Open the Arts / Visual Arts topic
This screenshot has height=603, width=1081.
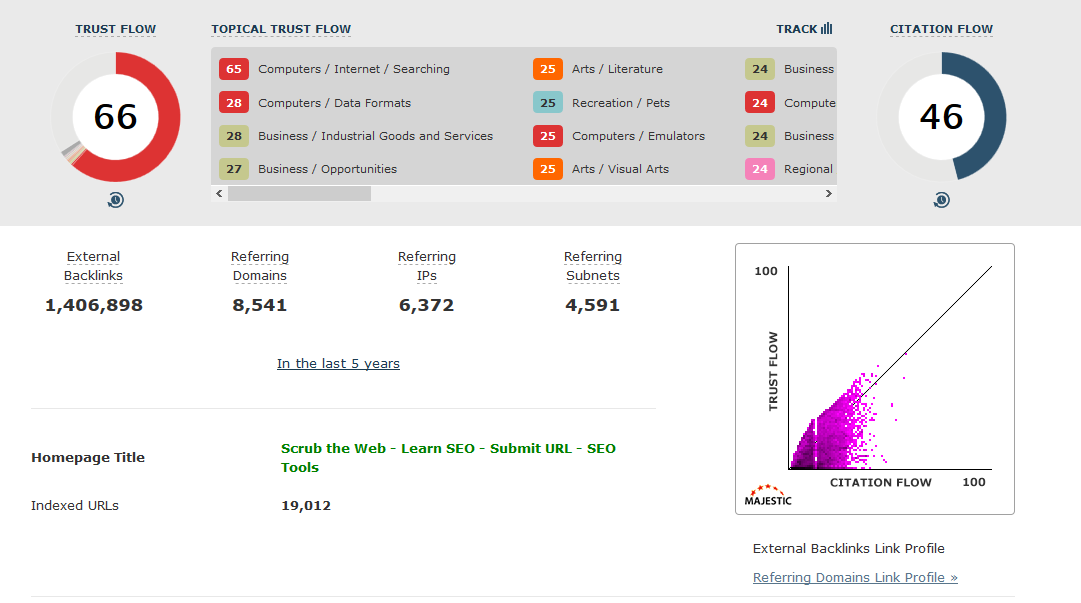(x=620, y=169)
